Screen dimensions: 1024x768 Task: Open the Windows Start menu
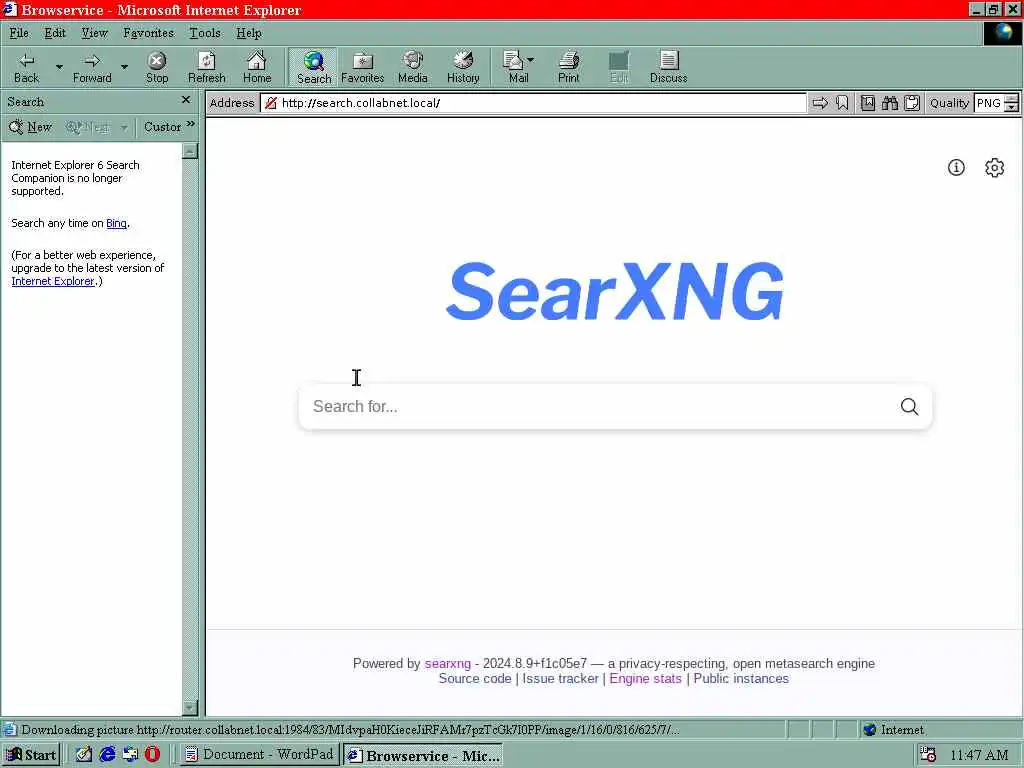[31, 755]
